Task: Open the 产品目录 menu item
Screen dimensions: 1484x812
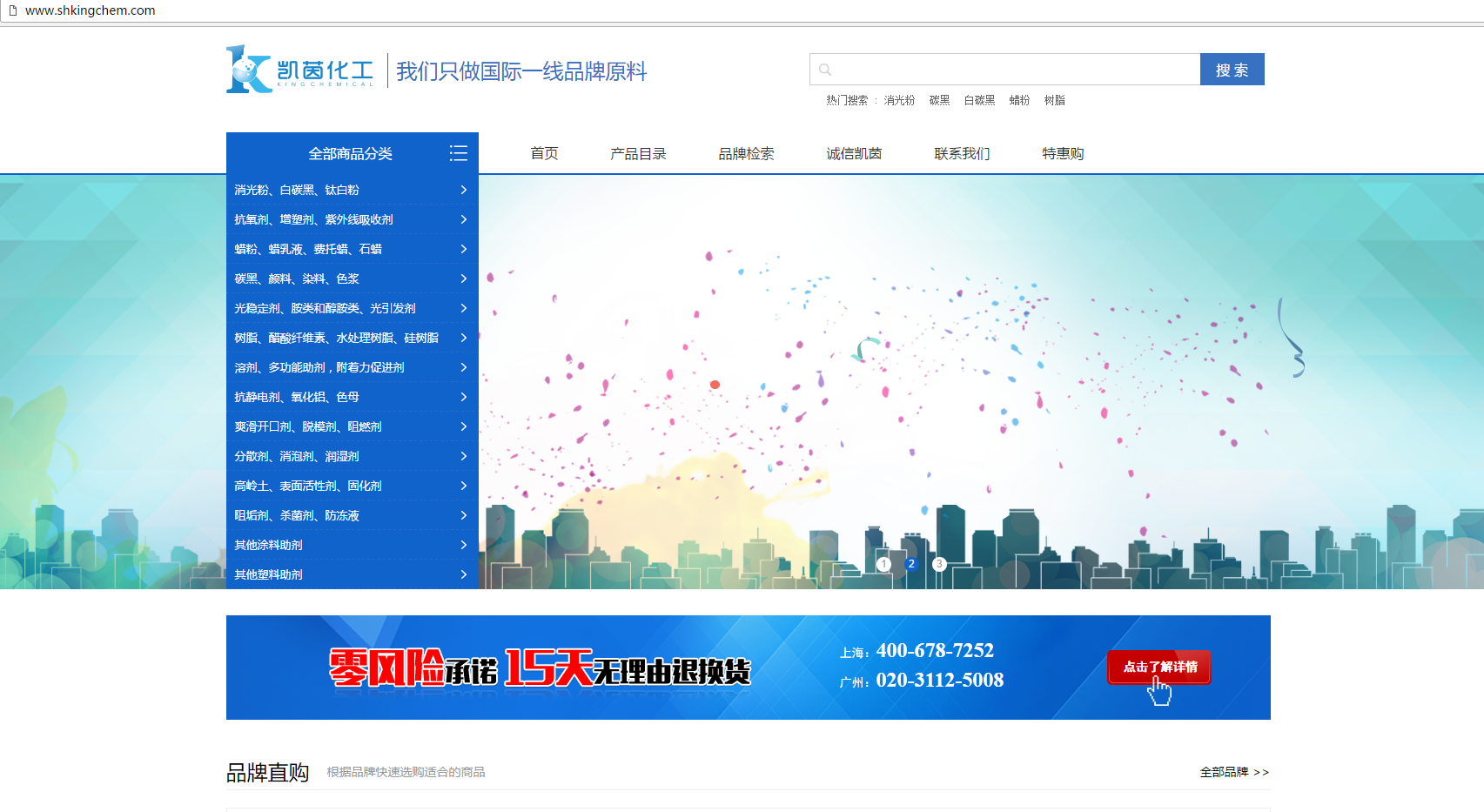Action: pos(638,154)
